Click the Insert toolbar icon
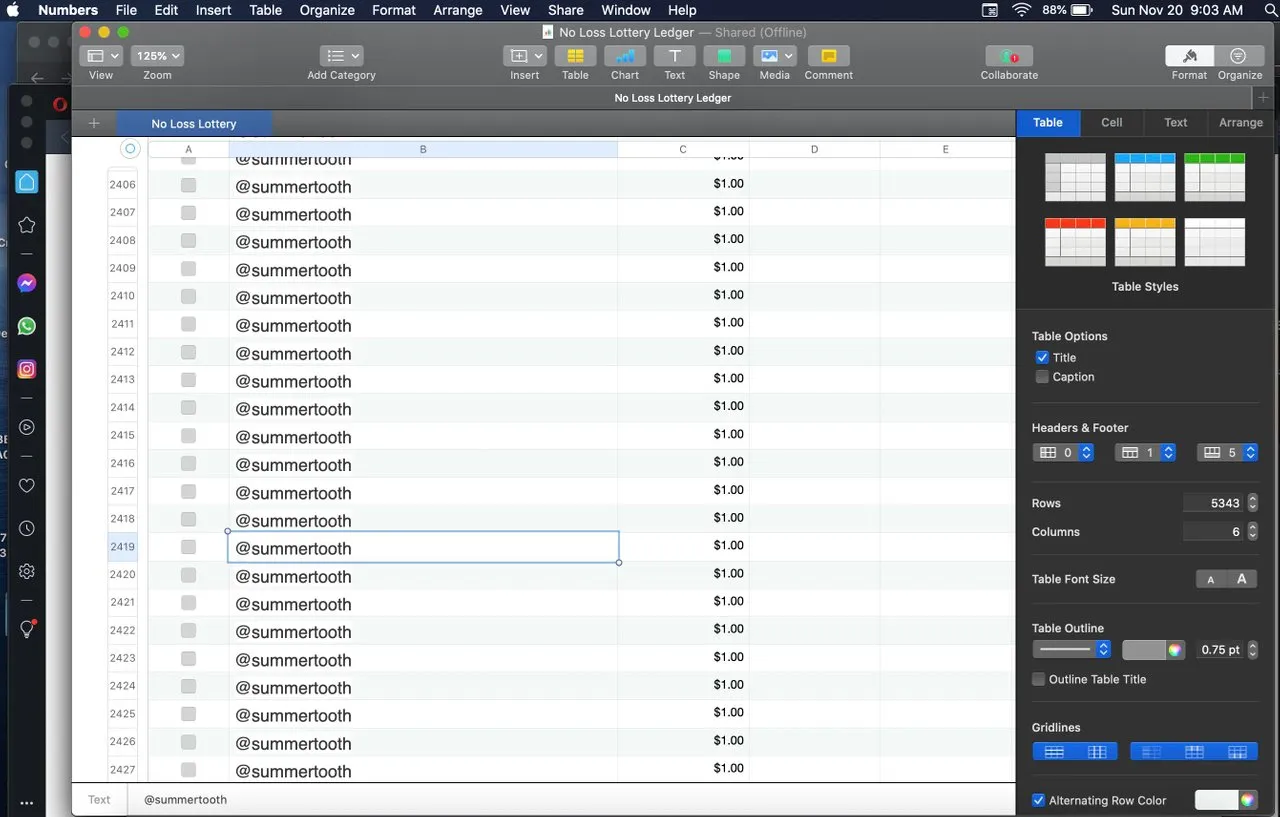Image resolution: width=1280 pixels, height=817 pixels. (524, 56)
